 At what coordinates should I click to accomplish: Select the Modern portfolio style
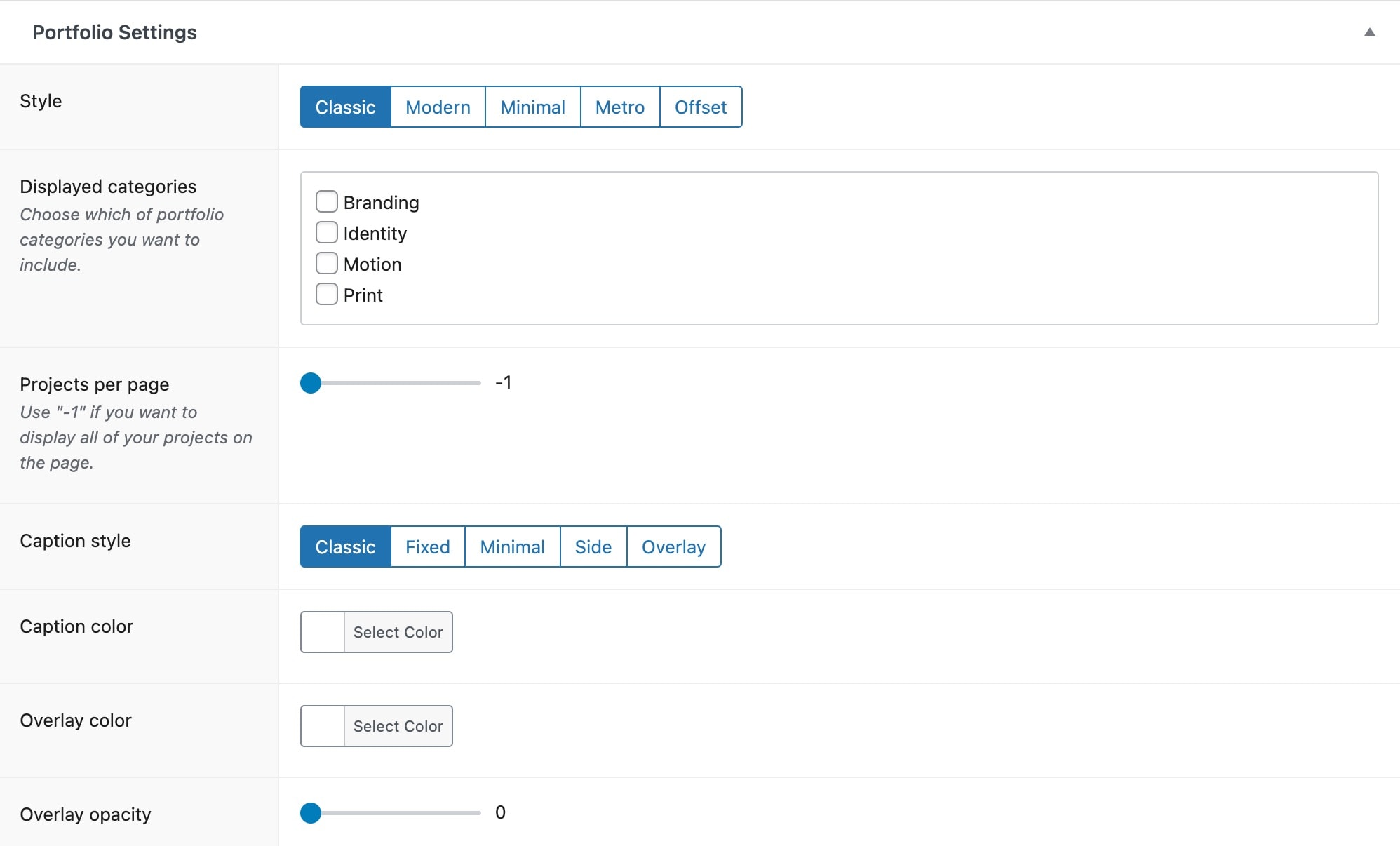tap(438, 107)
